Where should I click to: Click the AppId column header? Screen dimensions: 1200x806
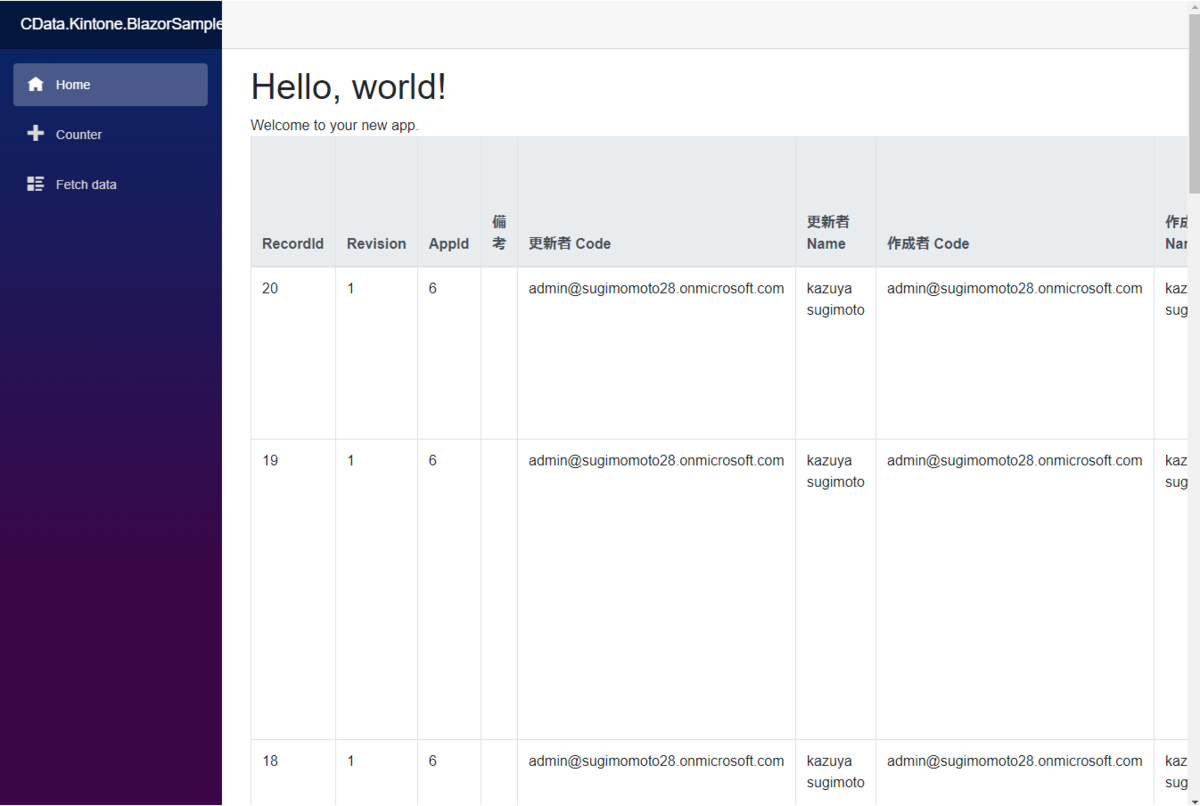(x=448, y=244)
